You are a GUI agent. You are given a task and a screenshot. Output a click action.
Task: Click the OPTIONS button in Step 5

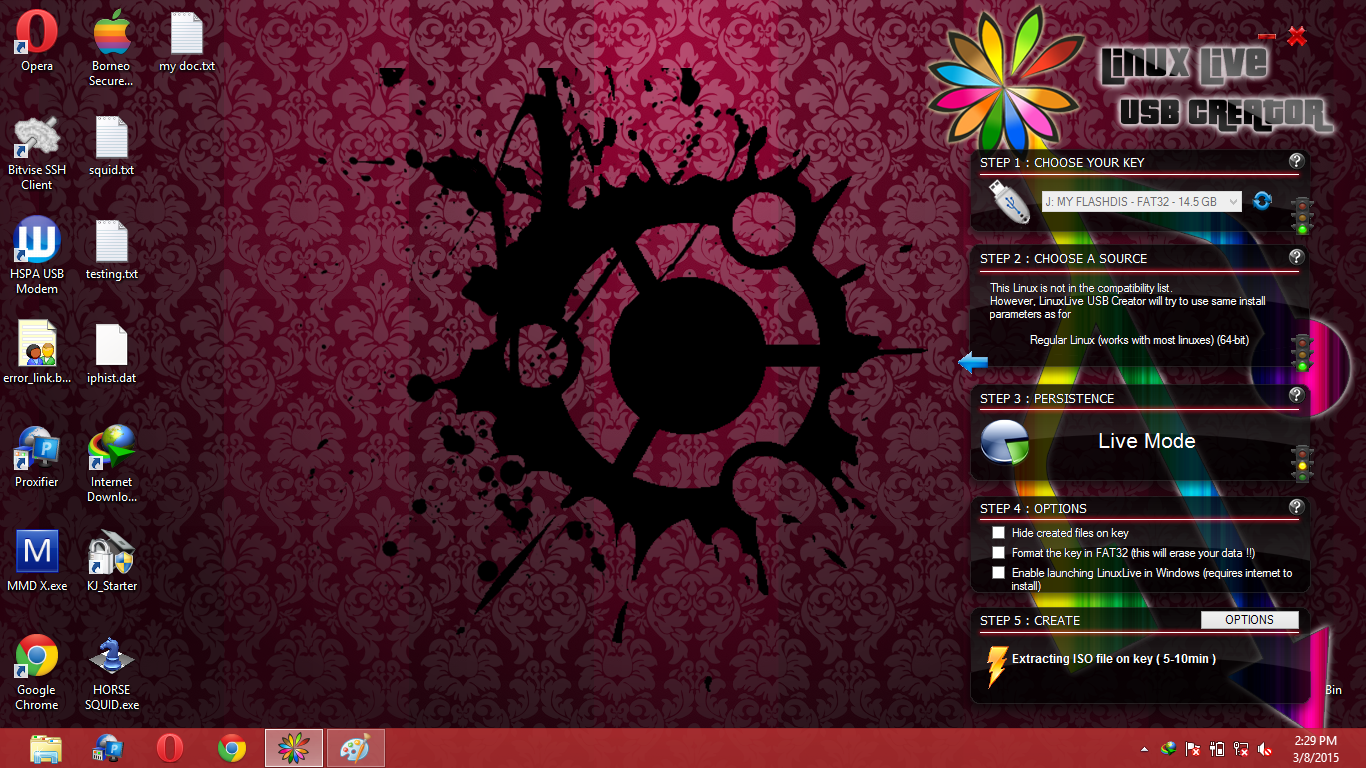coord(1249,620)
